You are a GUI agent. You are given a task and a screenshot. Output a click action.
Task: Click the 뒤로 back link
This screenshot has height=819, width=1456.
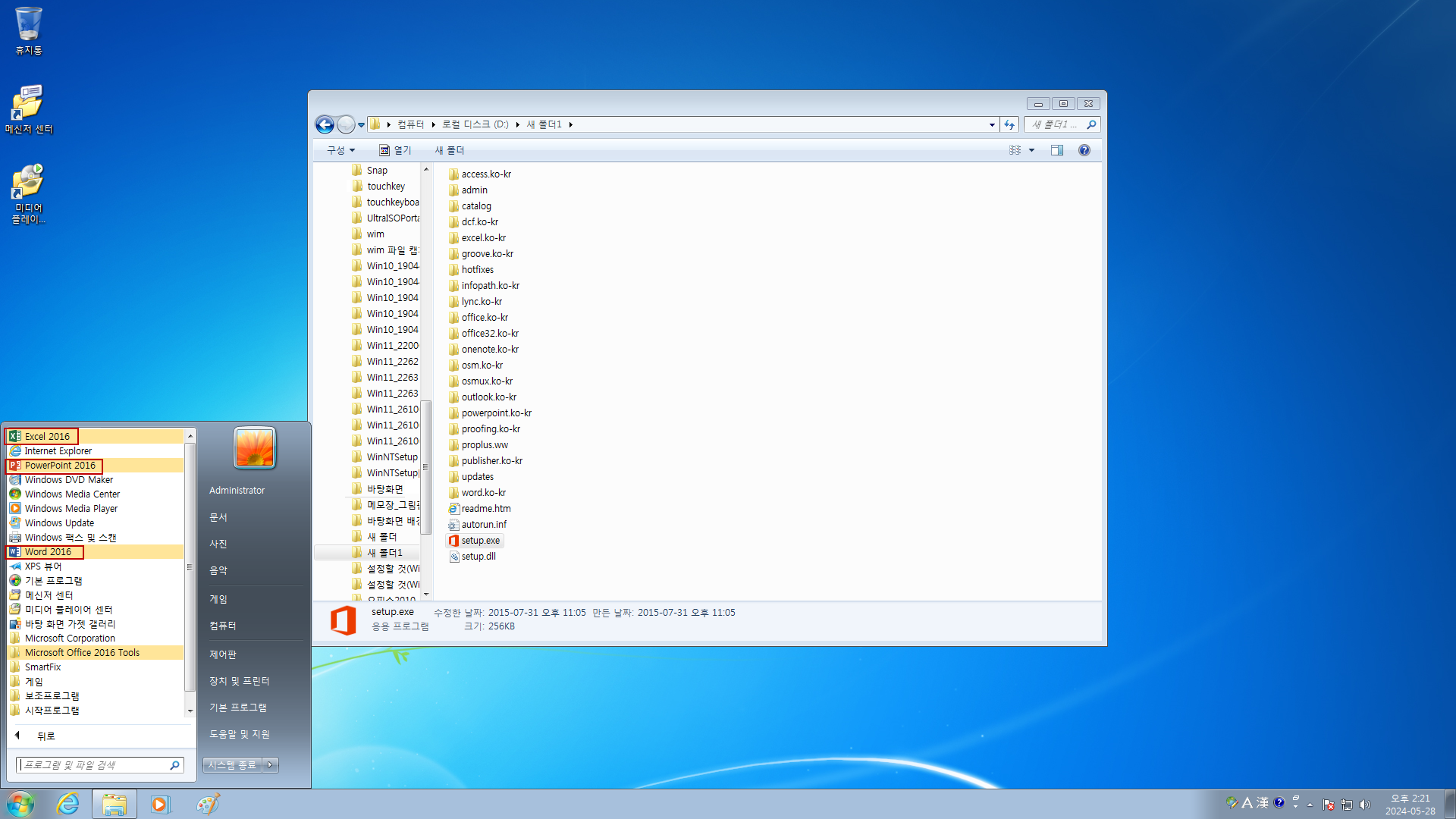click(x=45, y=736)
